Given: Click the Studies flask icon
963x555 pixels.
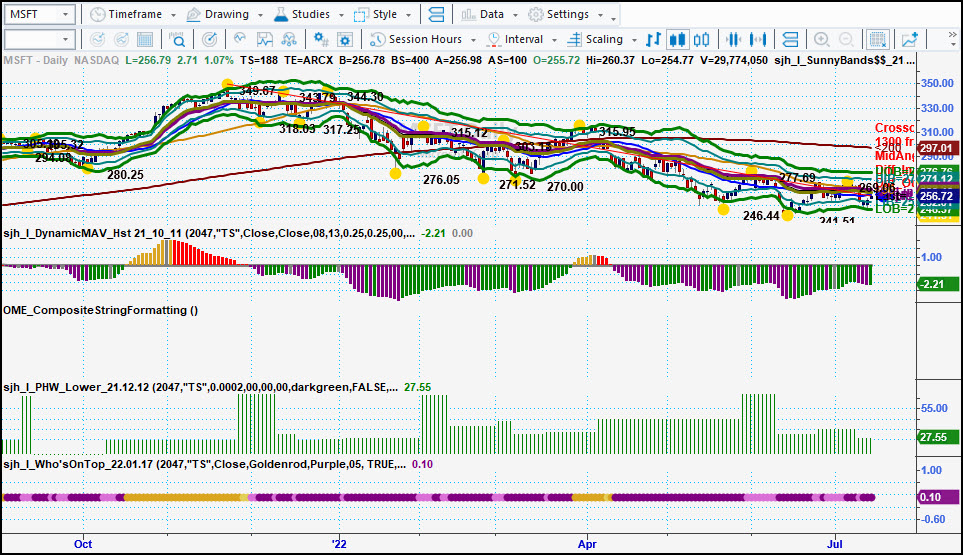Looking at the screenshot, I should (x=281, y=14).
